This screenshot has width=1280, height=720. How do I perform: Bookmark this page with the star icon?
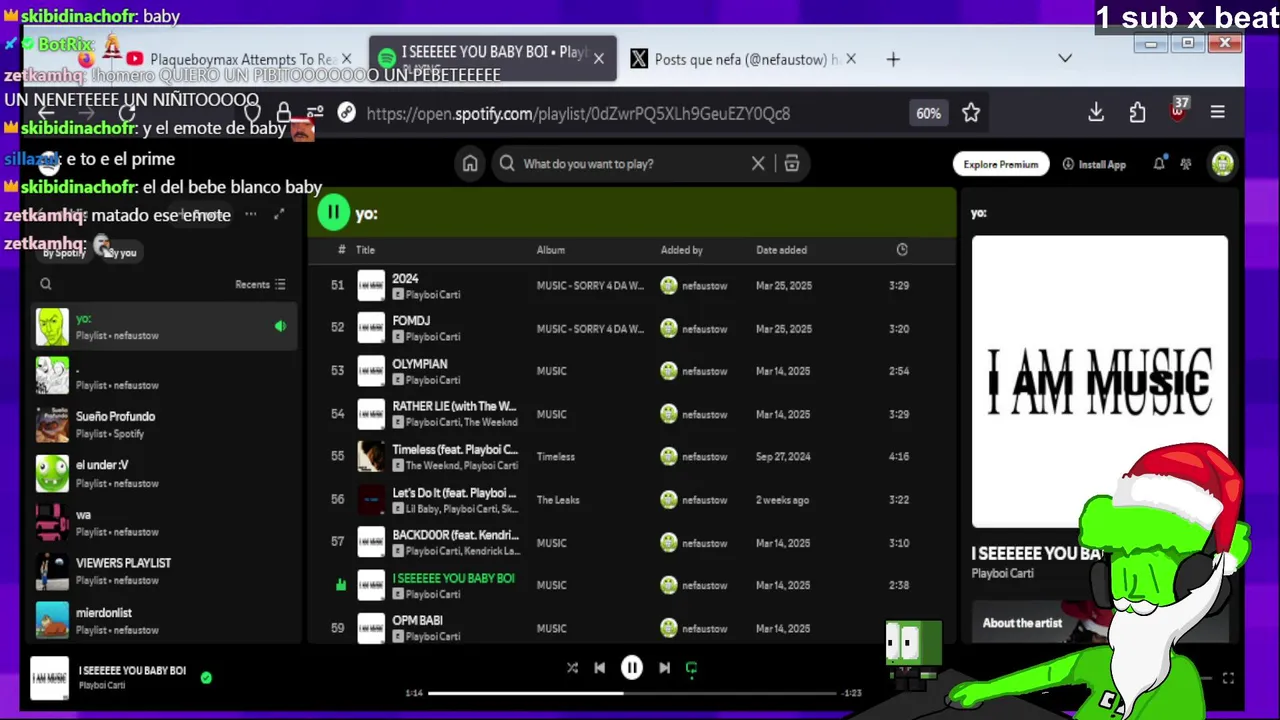[x=971, y=113]
